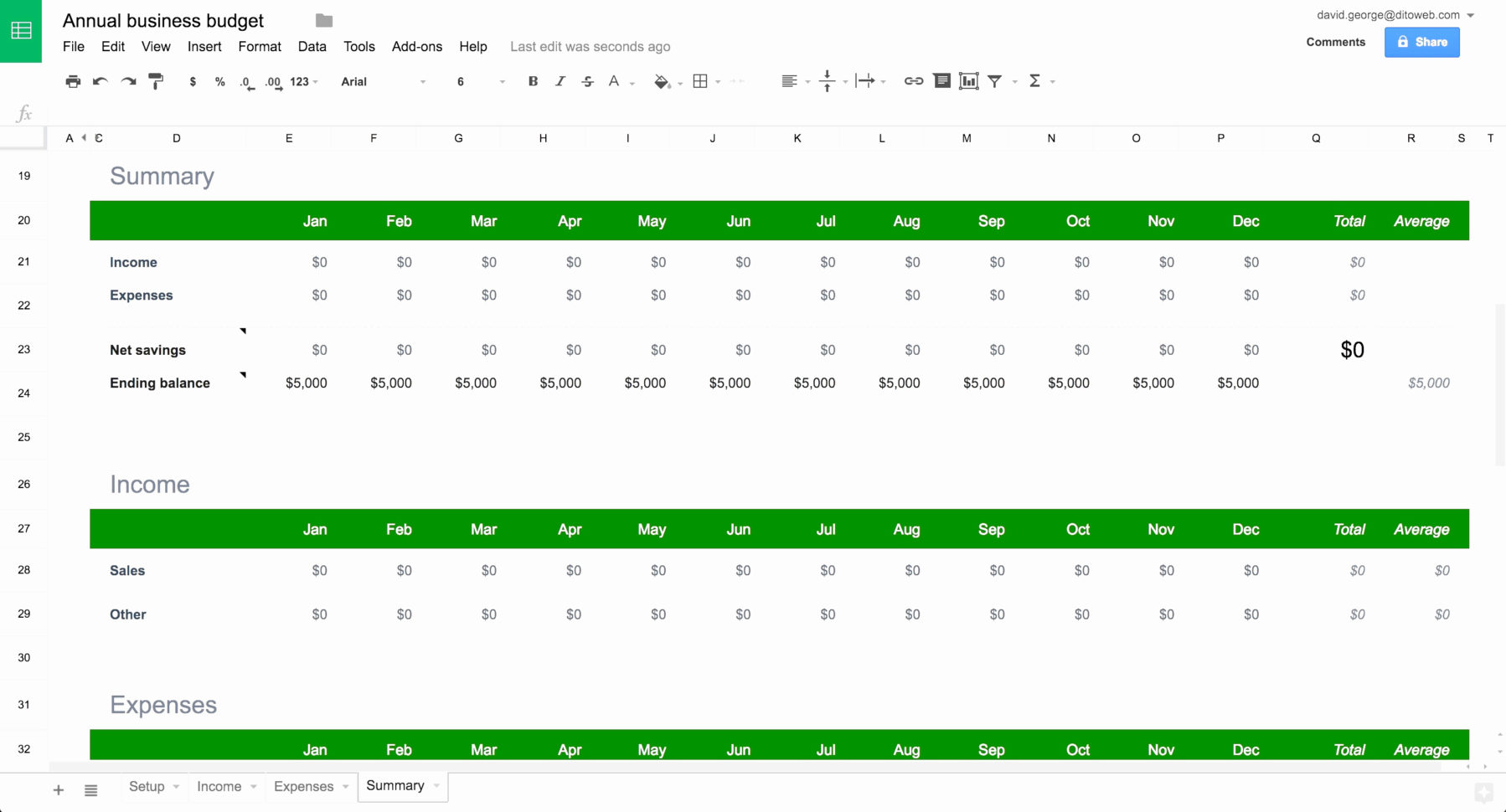Toggle italic formatting
Screen dimensions: 1506x812
[x=560, y=81]
